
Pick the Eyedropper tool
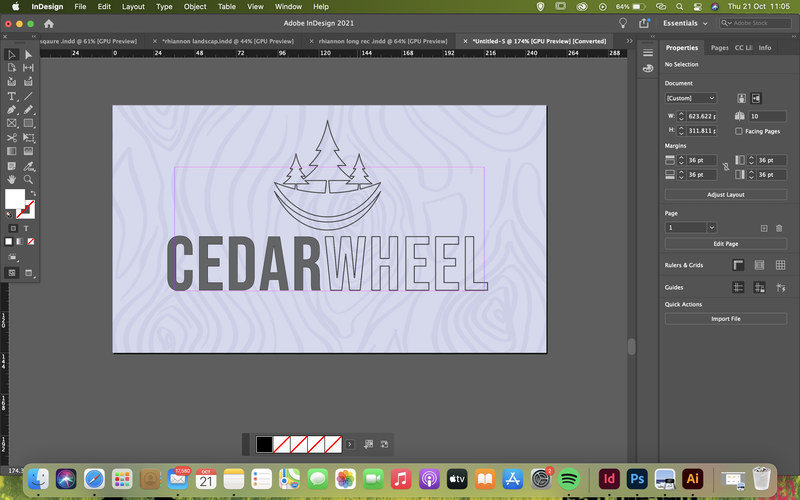(x=29, y=166)
